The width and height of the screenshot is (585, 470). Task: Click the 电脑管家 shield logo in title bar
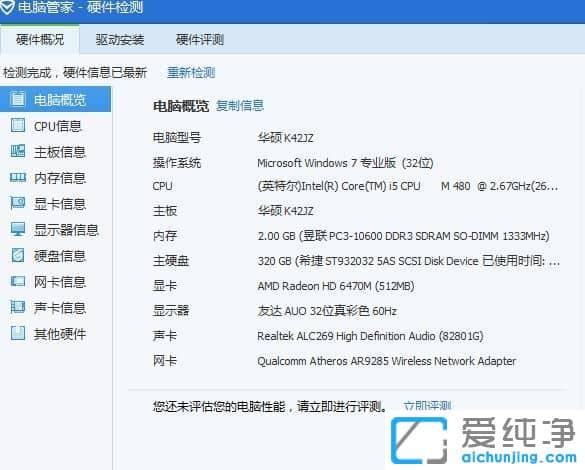pyautogui.click(x=7, y=7)
